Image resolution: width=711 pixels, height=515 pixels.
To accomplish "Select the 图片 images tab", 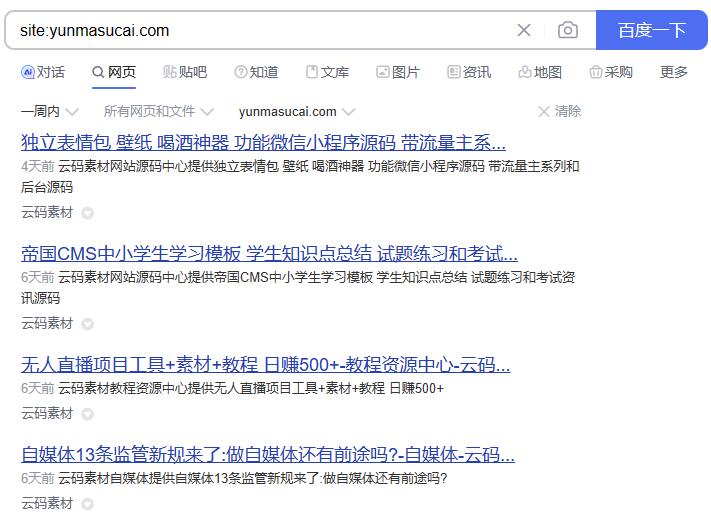I will tap(398, 72).
